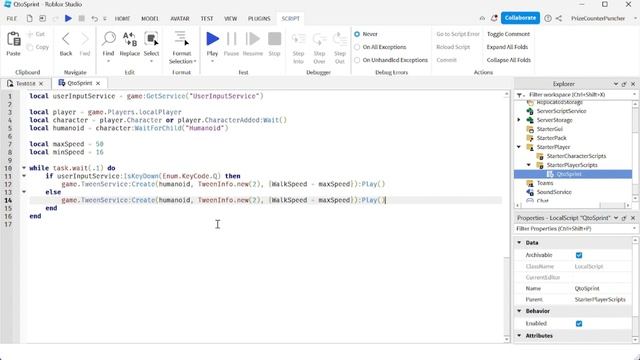640x360 pixels.
Task: Switch to the HOME ribbon tab
Action: (122, 19)
